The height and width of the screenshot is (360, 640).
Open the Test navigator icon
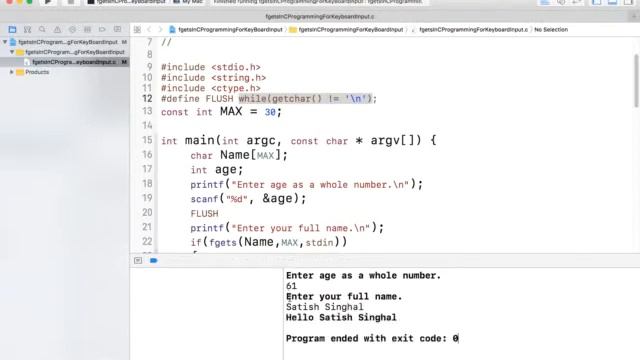(x=72, y=29)
